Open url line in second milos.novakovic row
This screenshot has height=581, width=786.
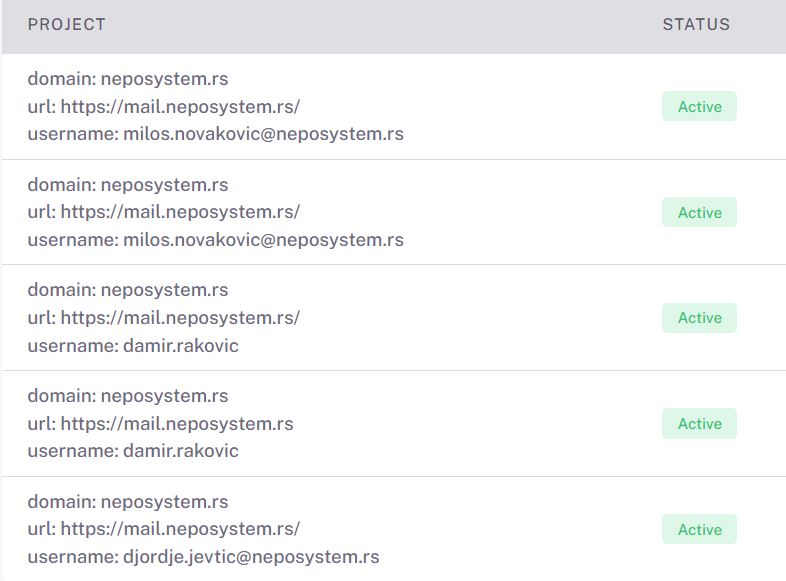(163, 212)
